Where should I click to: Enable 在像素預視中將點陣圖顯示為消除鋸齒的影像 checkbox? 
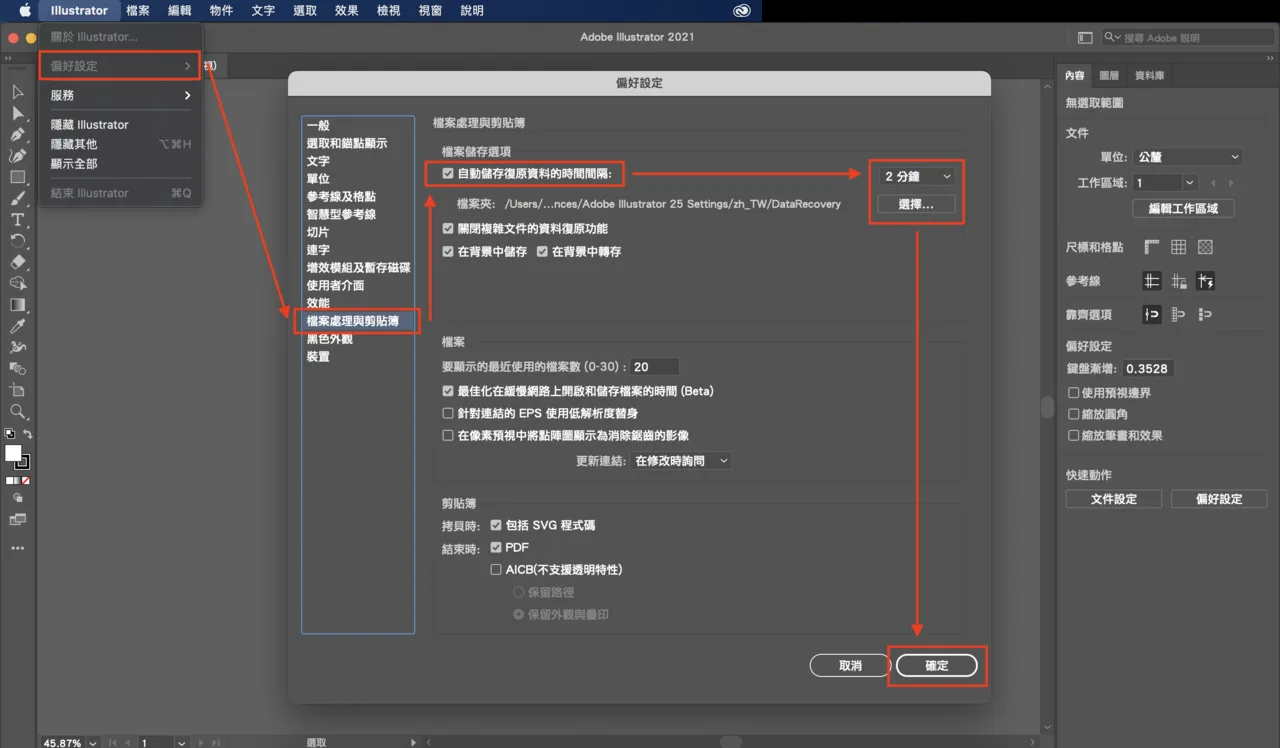tap(448, 436)
